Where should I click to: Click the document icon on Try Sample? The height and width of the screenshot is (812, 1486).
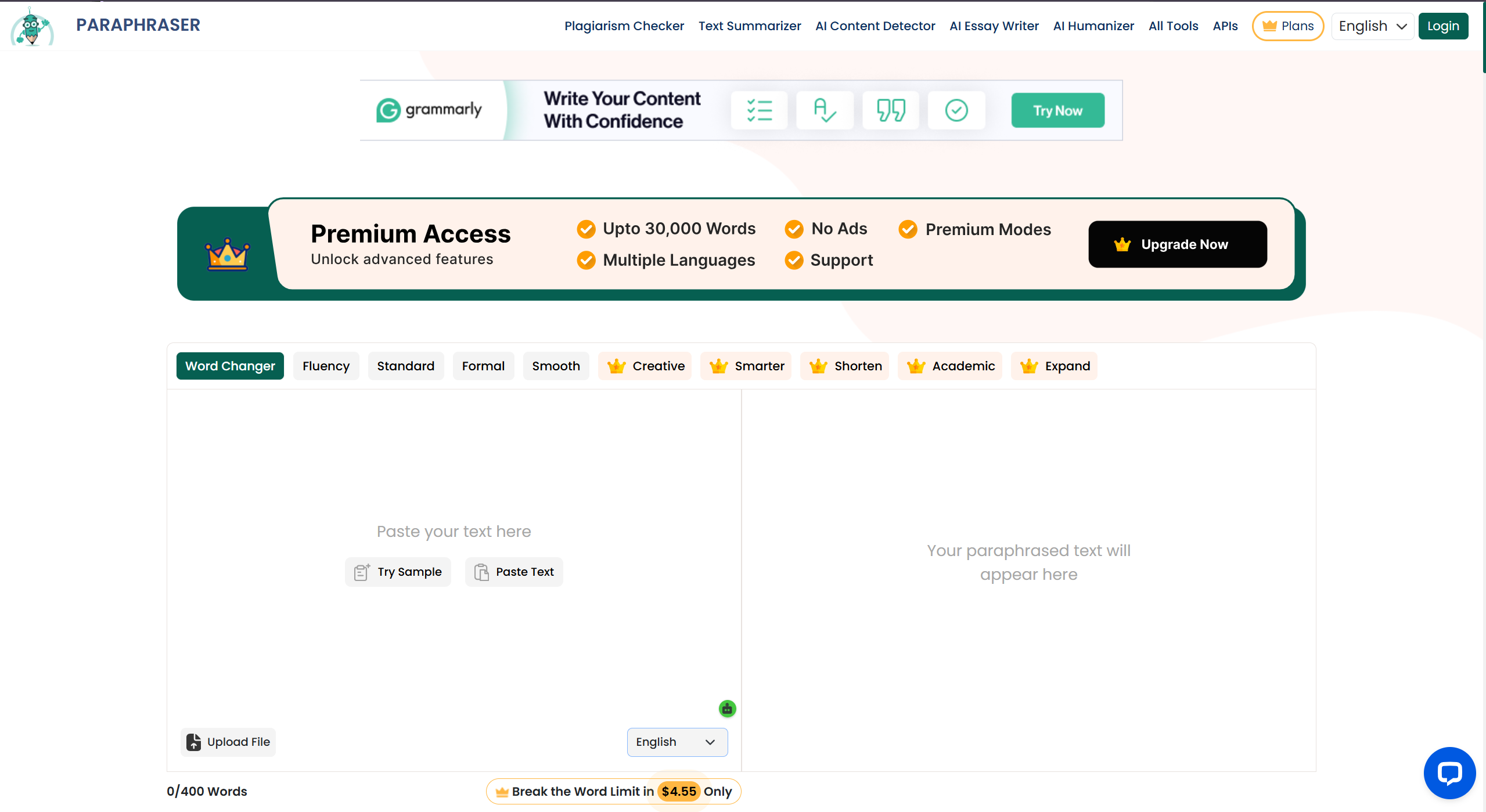point(362,572)
